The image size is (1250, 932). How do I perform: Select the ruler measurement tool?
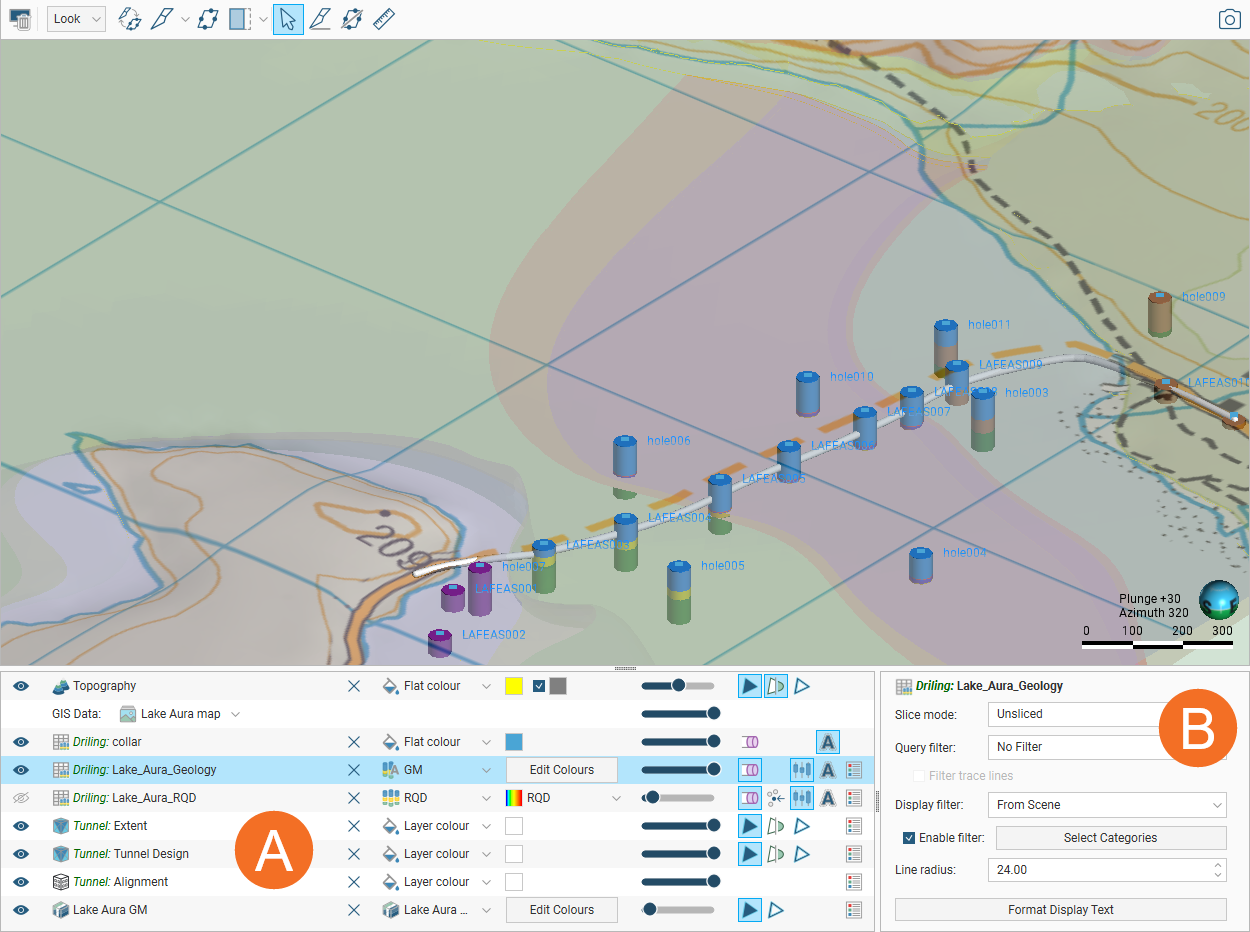point(384,19)
